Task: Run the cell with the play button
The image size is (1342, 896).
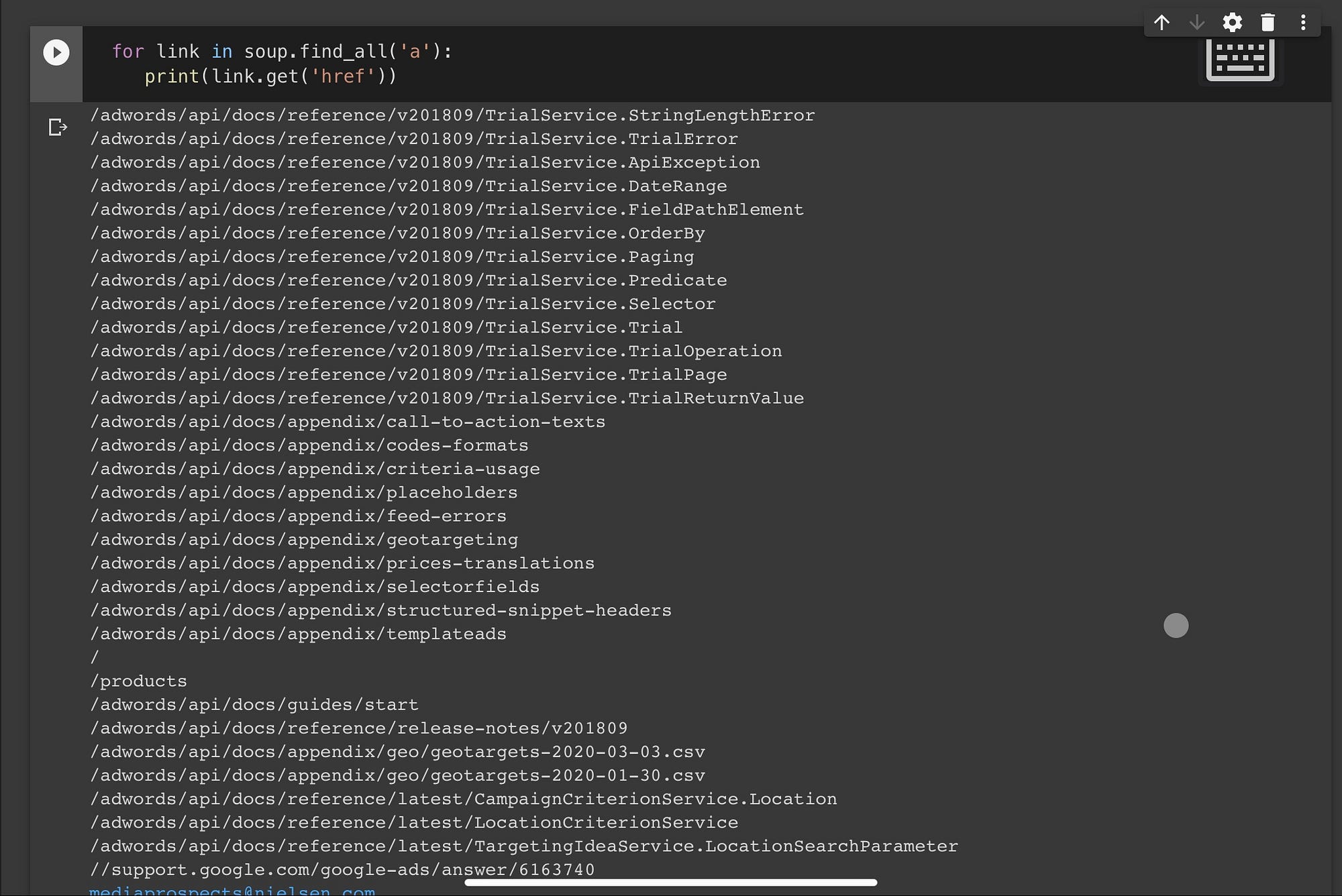Action: click(56, 52)
